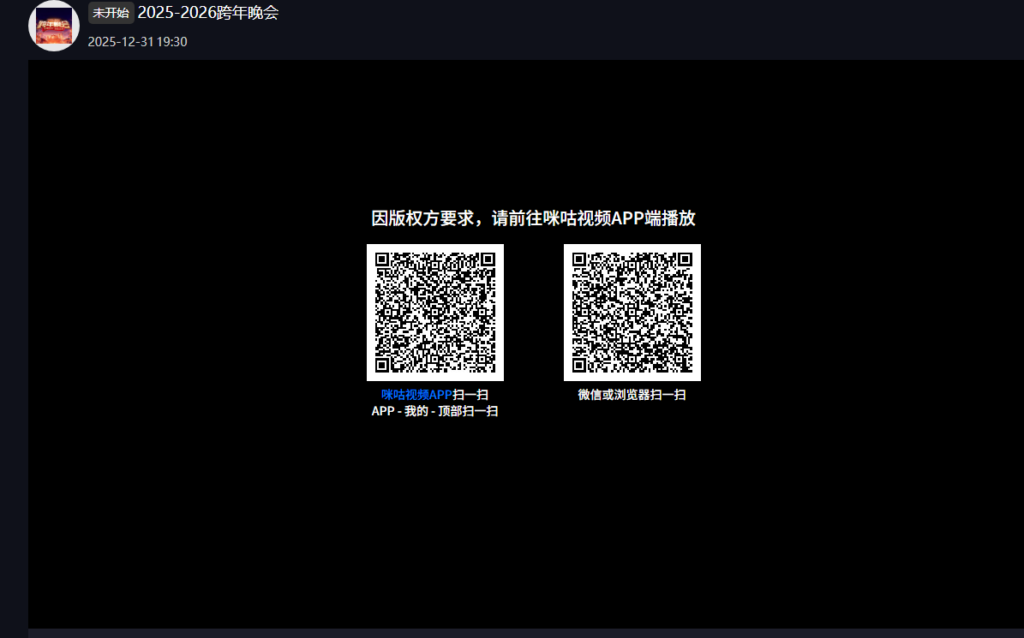This screenshot has height=638, width=1024.
Task: Click the top-left finder square of left QR code
Action: click(x=382, y=260)
